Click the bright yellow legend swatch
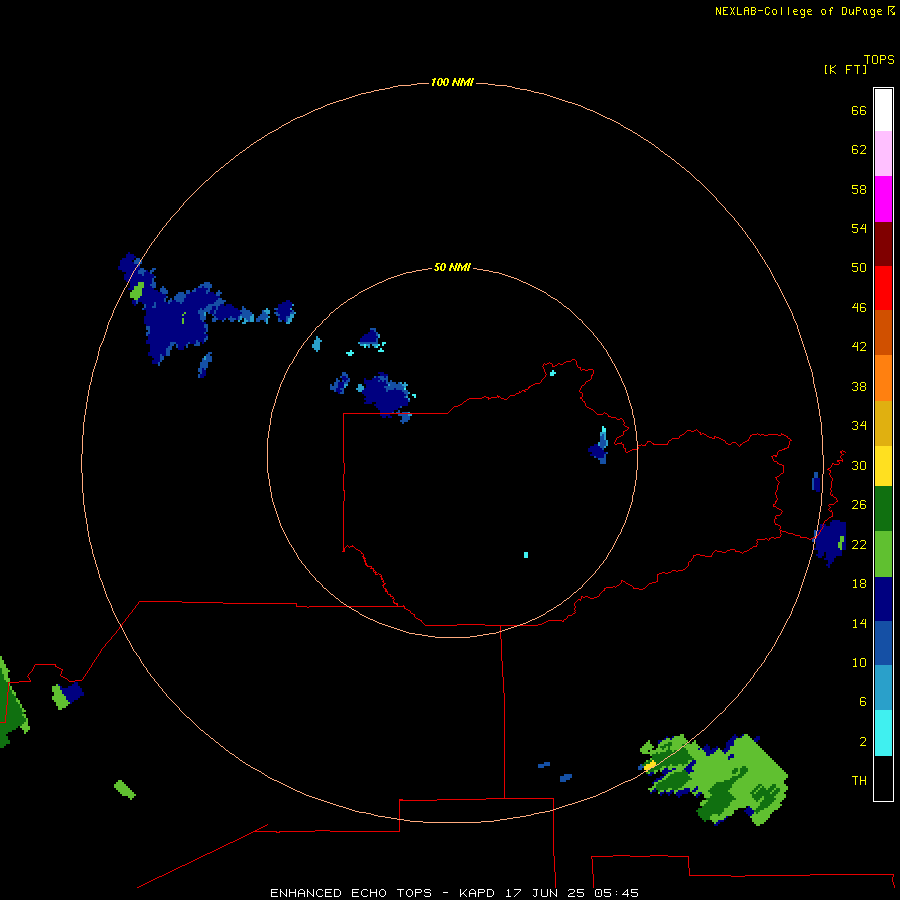 [883, 466]
